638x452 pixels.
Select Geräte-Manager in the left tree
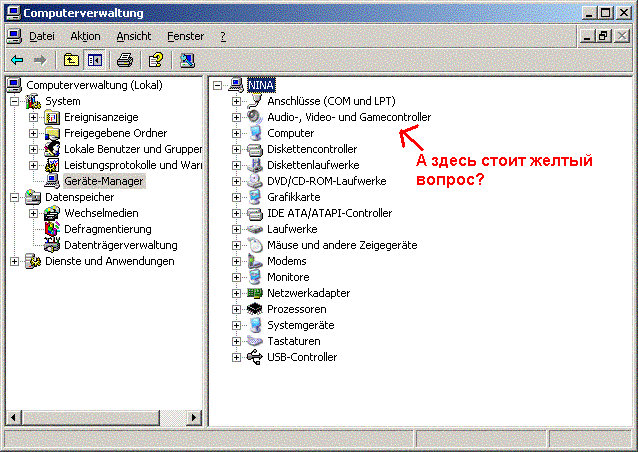[x=103, y=181]
